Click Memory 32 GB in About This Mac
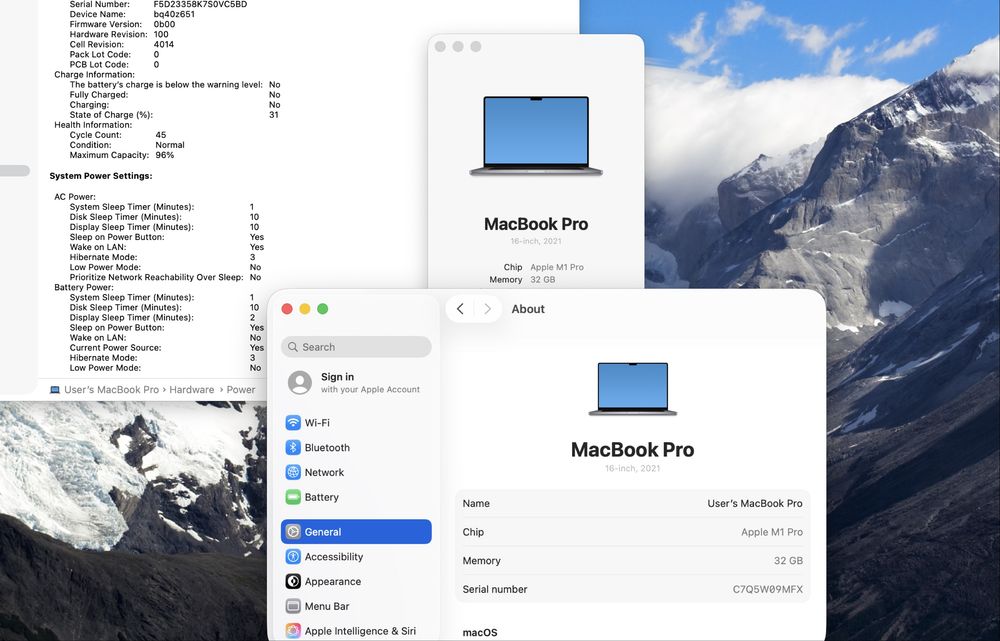 [522, 279]
